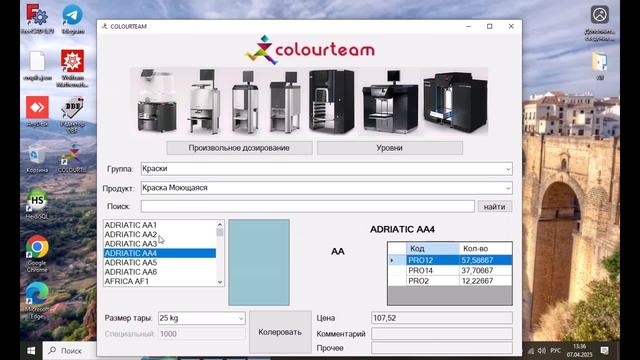
Task: Click the найти search button
Action: click(x=494, y=207)
